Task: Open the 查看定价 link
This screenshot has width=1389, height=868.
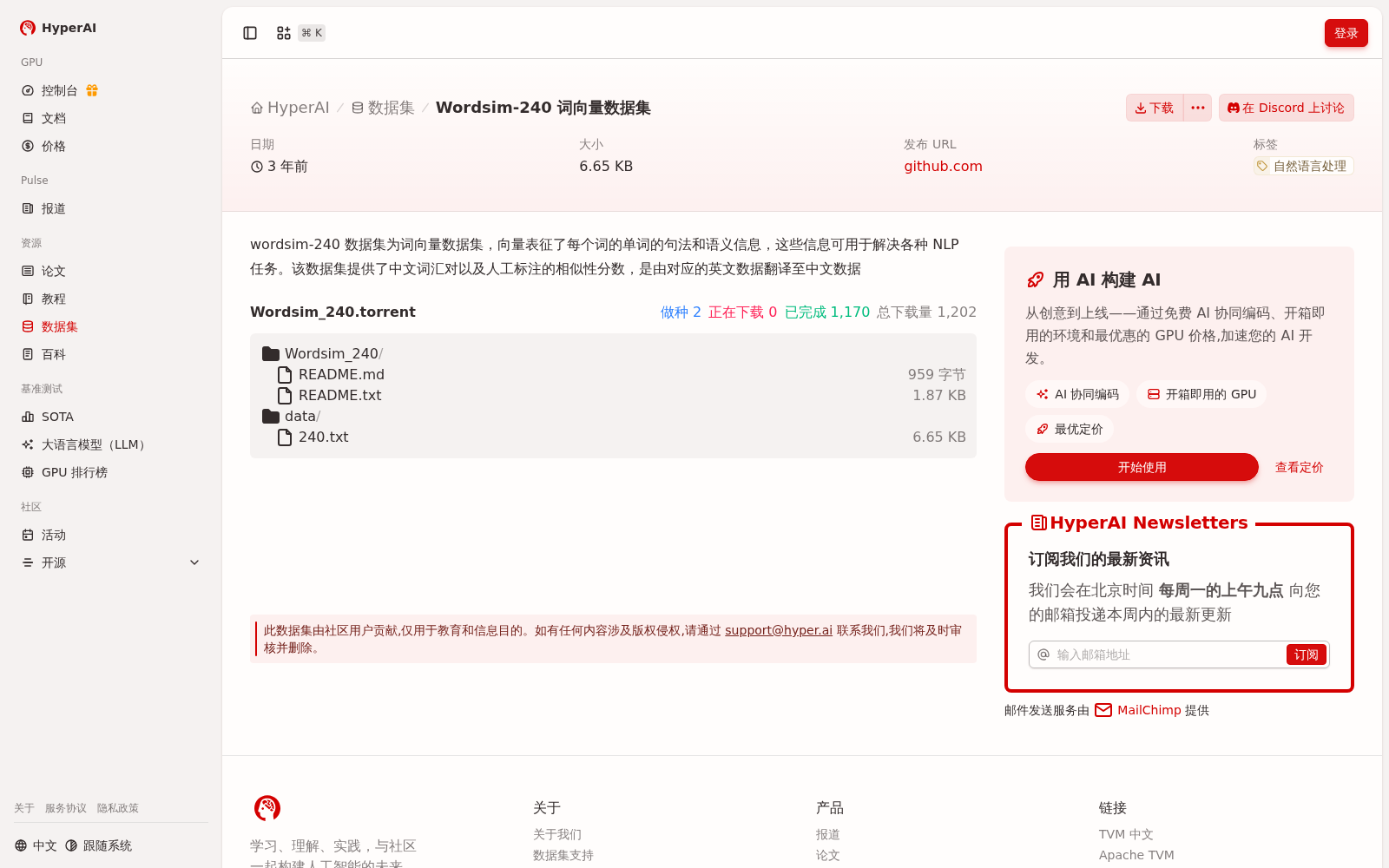Action: pos(1299,467)
